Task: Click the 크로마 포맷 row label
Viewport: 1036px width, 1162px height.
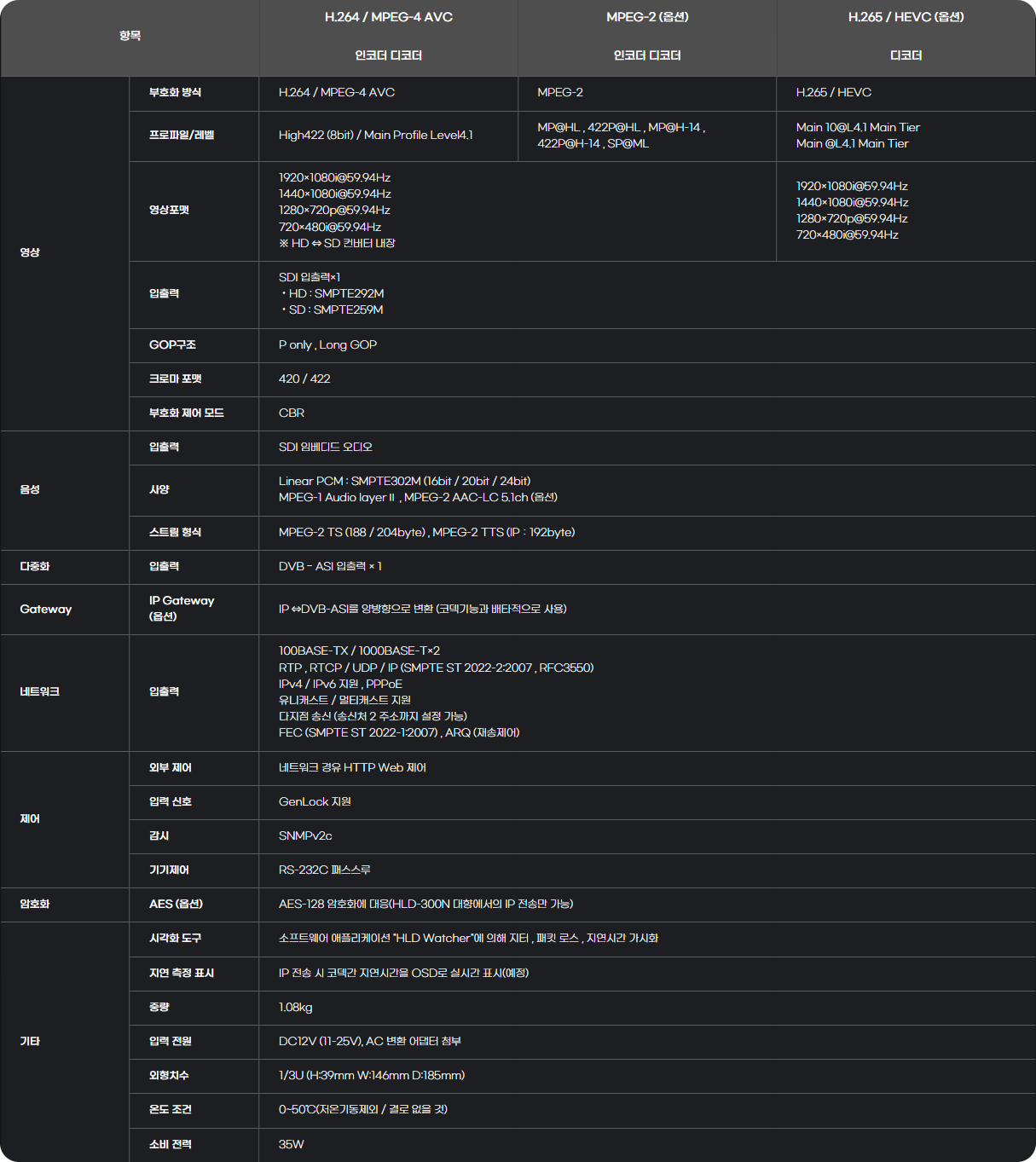Action: click(175, 379)
